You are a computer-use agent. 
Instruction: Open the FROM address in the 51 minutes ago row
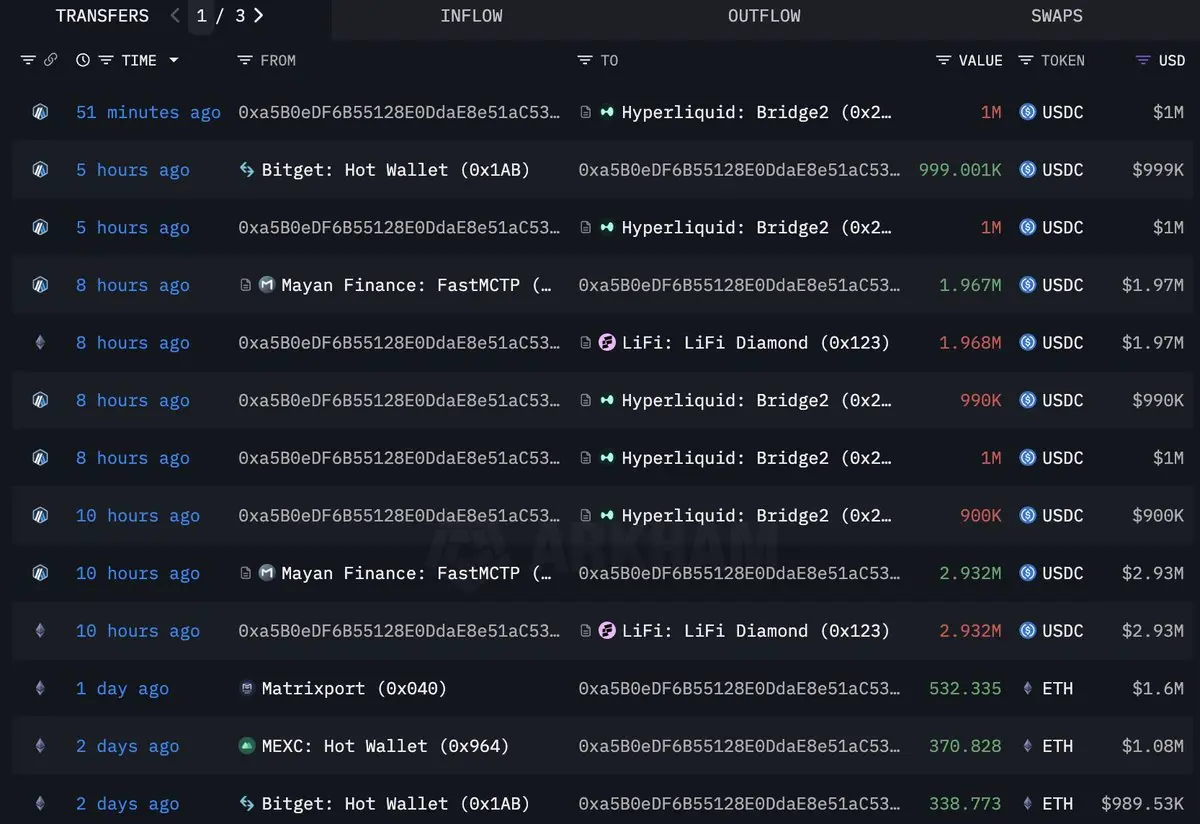click(399, 113)
